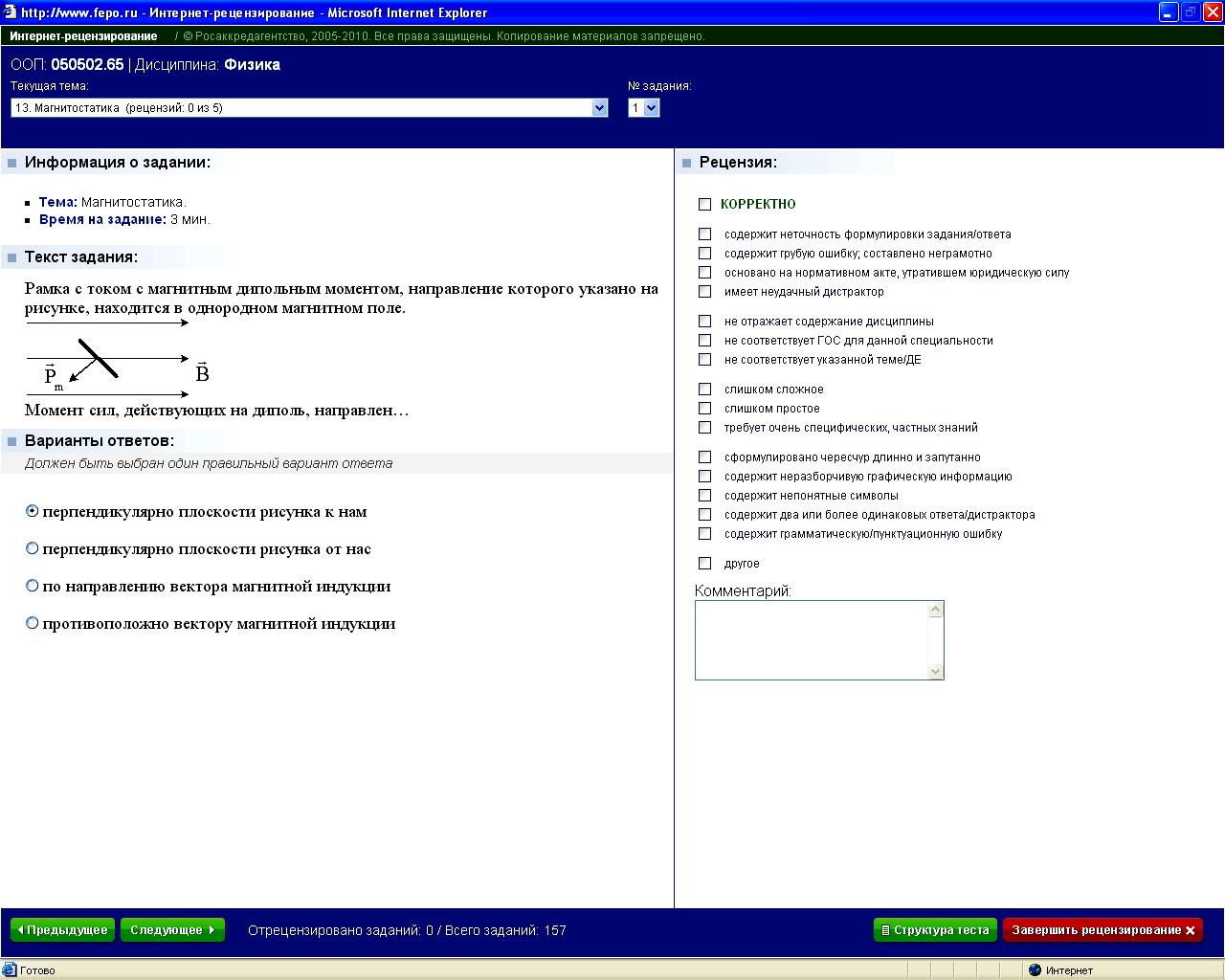Open the "Текущая тема" dropdown
Screen dimensions: 1225x980
click(x=309, y=108)
